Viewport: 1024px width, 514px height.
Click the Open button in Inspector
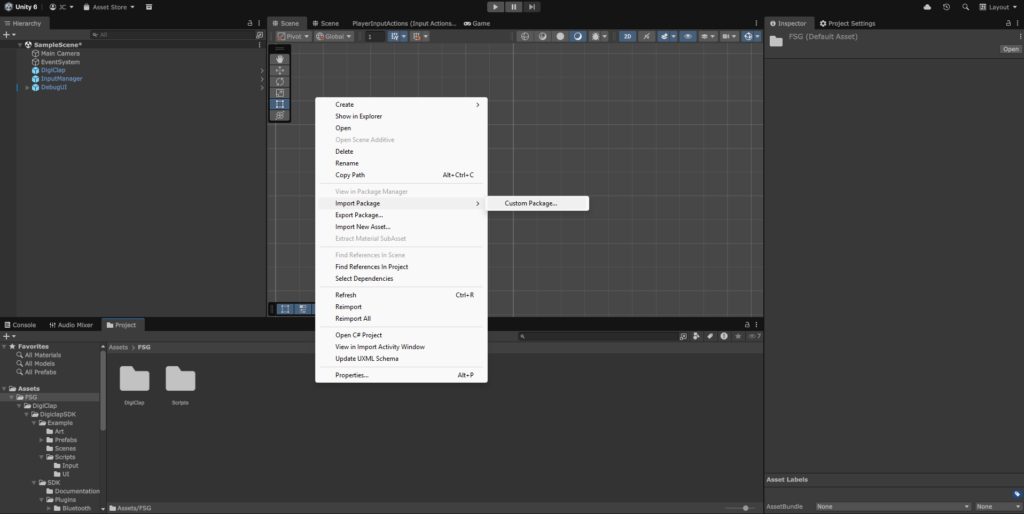coord(1010,49)
